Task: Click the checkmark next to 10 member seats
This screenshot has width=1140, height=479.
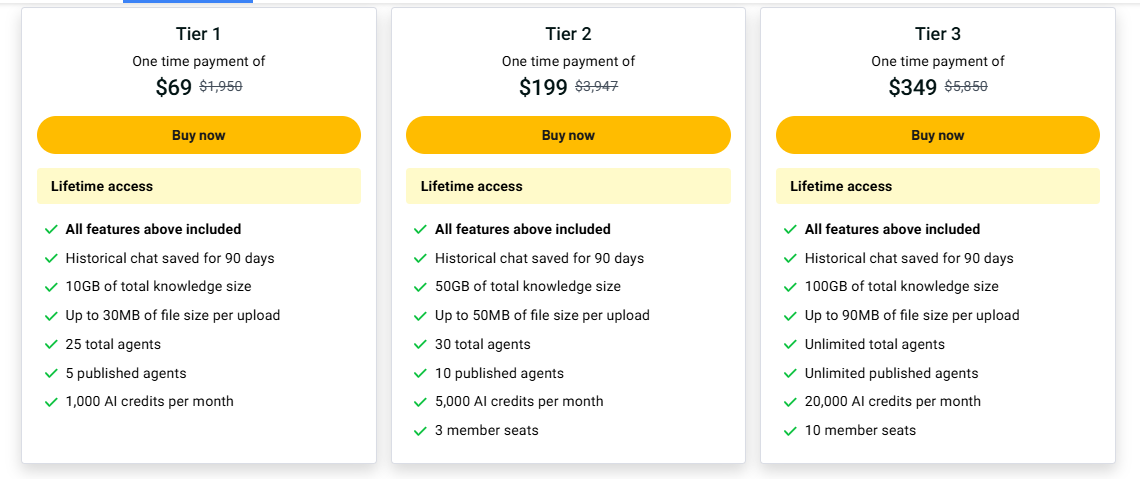Action: click(790, 431)
